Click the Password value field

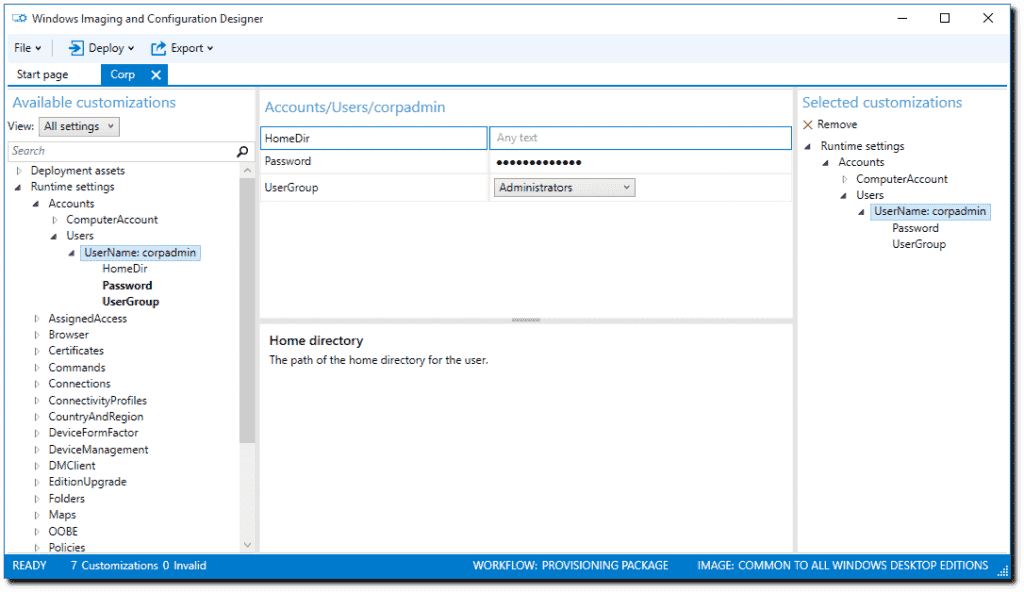point(640,162)
